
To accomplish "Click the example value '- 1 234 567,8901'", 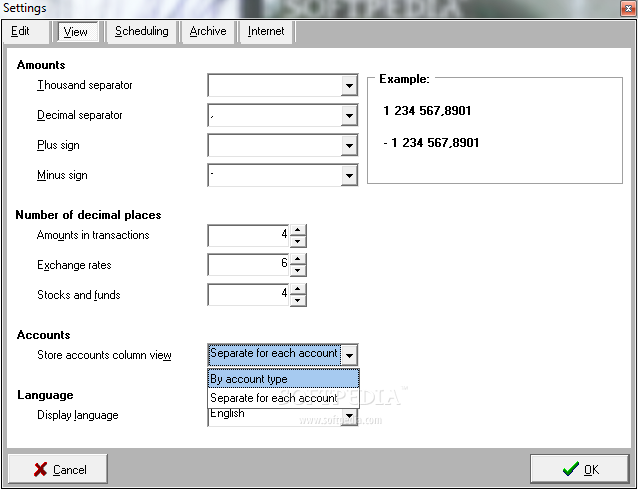I will (x=431, y=143).
